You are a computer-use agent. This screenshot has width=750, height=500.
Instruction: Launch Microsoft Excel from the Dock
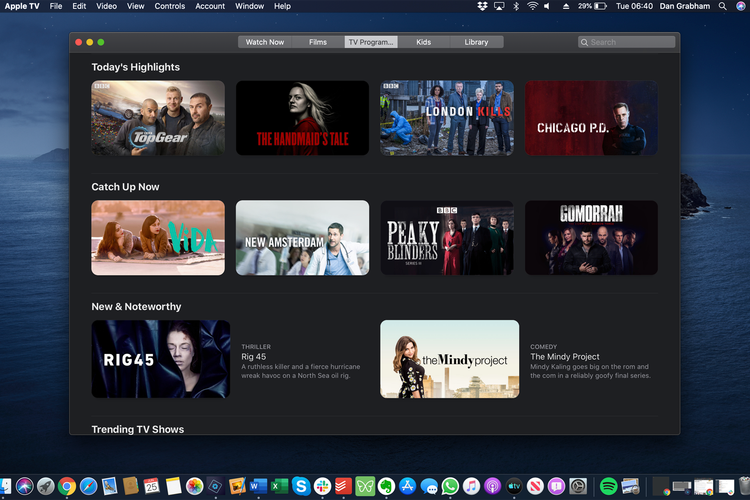pyautogui.click(x=279, y=487)
